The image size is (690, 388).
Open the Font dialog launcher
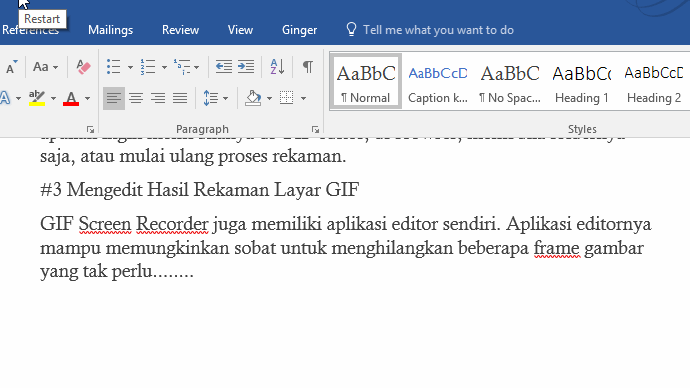point(90,129)
